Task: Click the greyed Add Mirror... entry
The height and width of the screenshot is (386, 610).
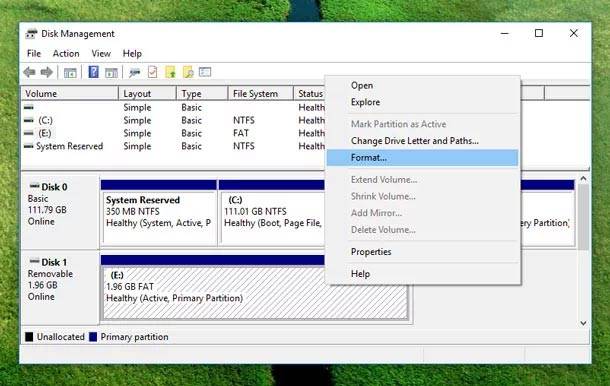Action: [422, 213]
